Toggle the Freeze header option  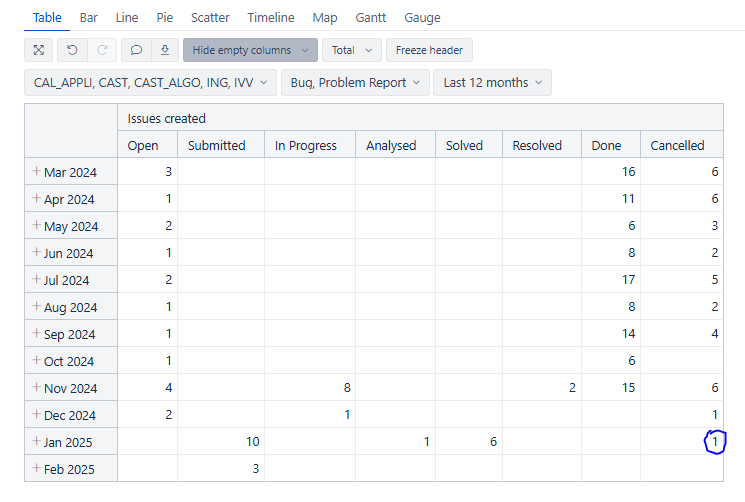tap(429, 50)
